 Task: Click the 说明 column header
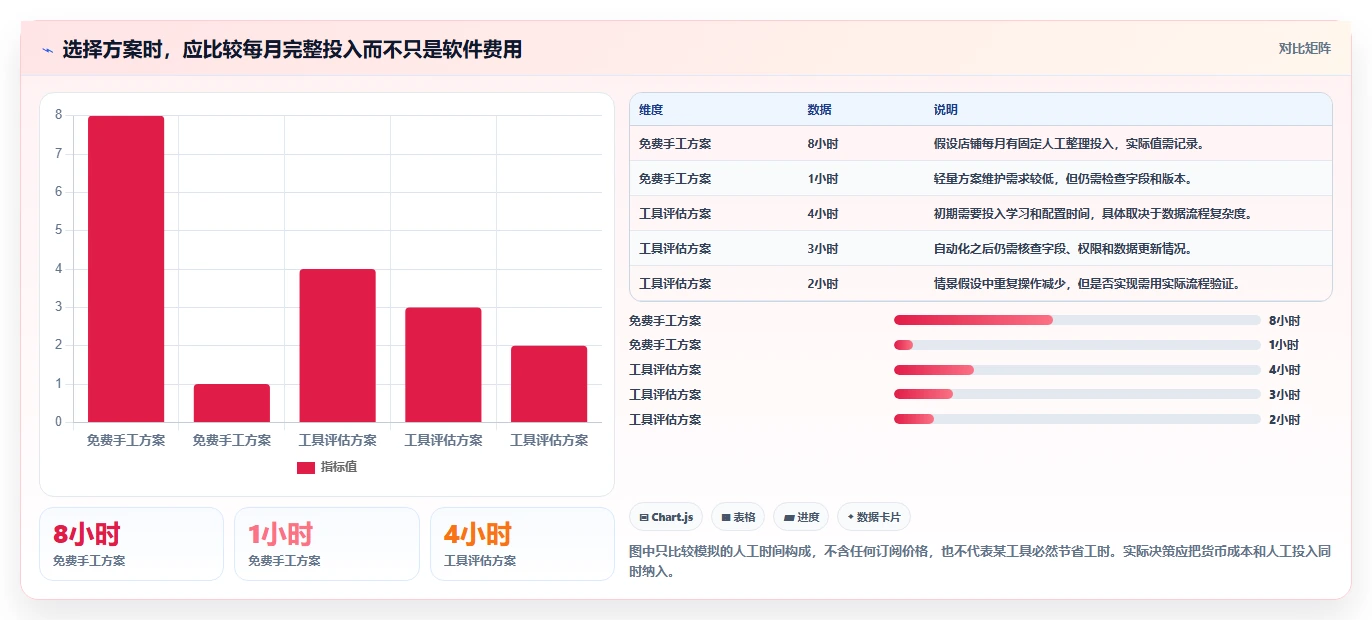coord(946,110)
